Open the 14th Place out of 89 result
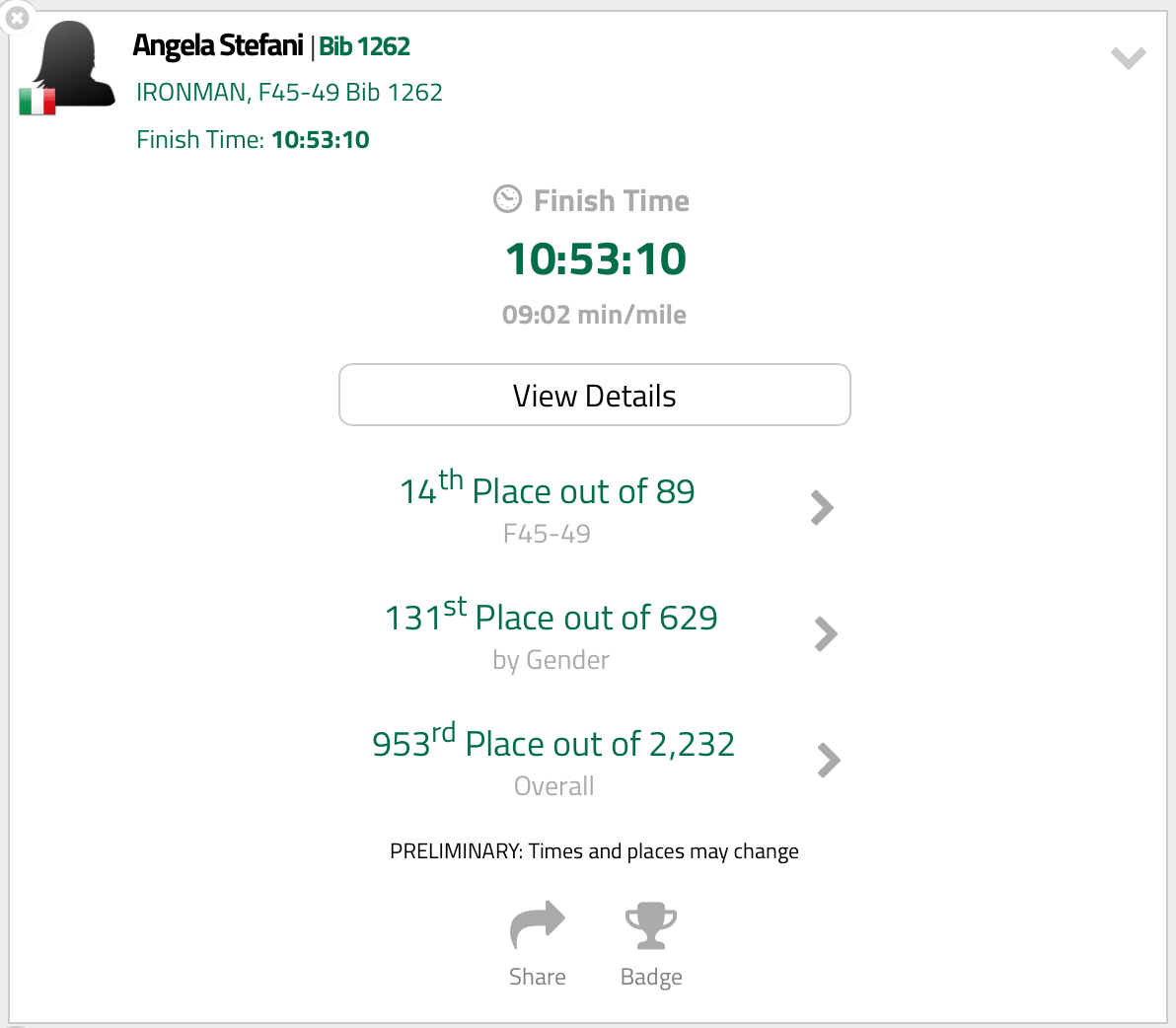 pos(548,491)
